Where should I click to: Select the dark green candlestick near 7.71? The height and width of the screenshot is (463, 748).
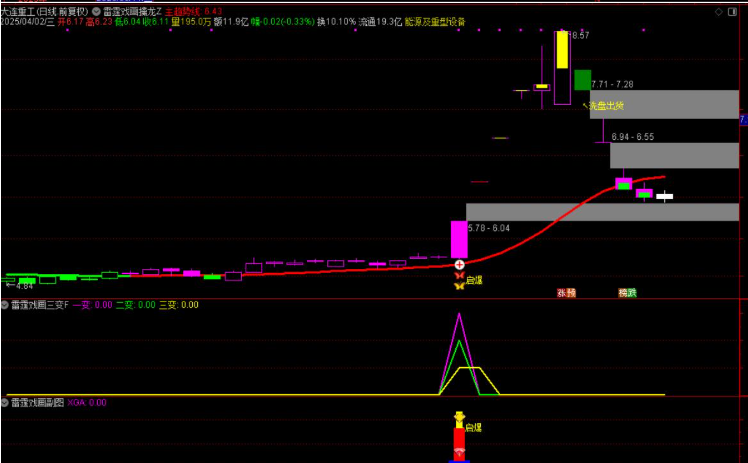(582, 80)
